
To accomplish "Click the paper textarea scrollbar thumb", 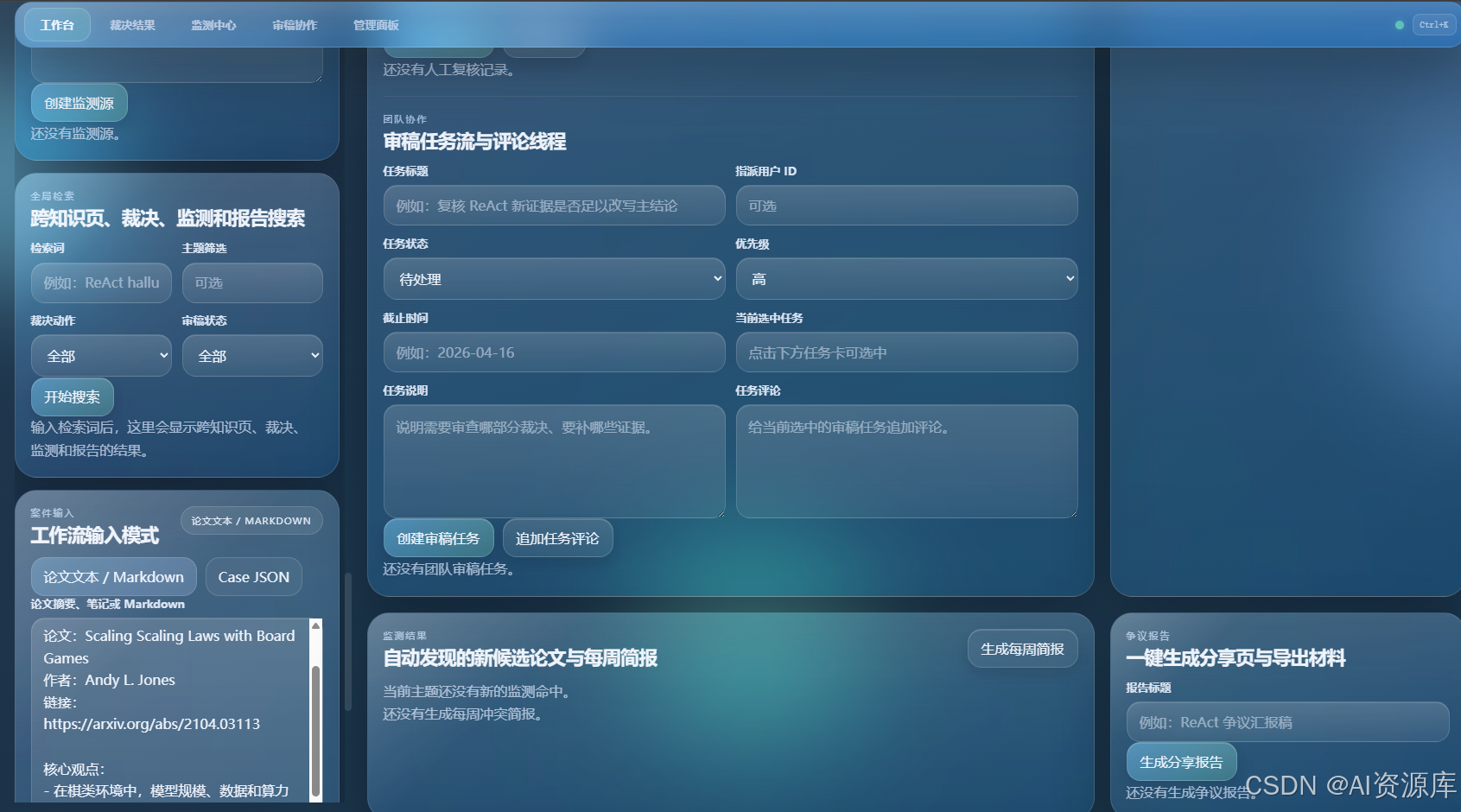I will 315,730.
